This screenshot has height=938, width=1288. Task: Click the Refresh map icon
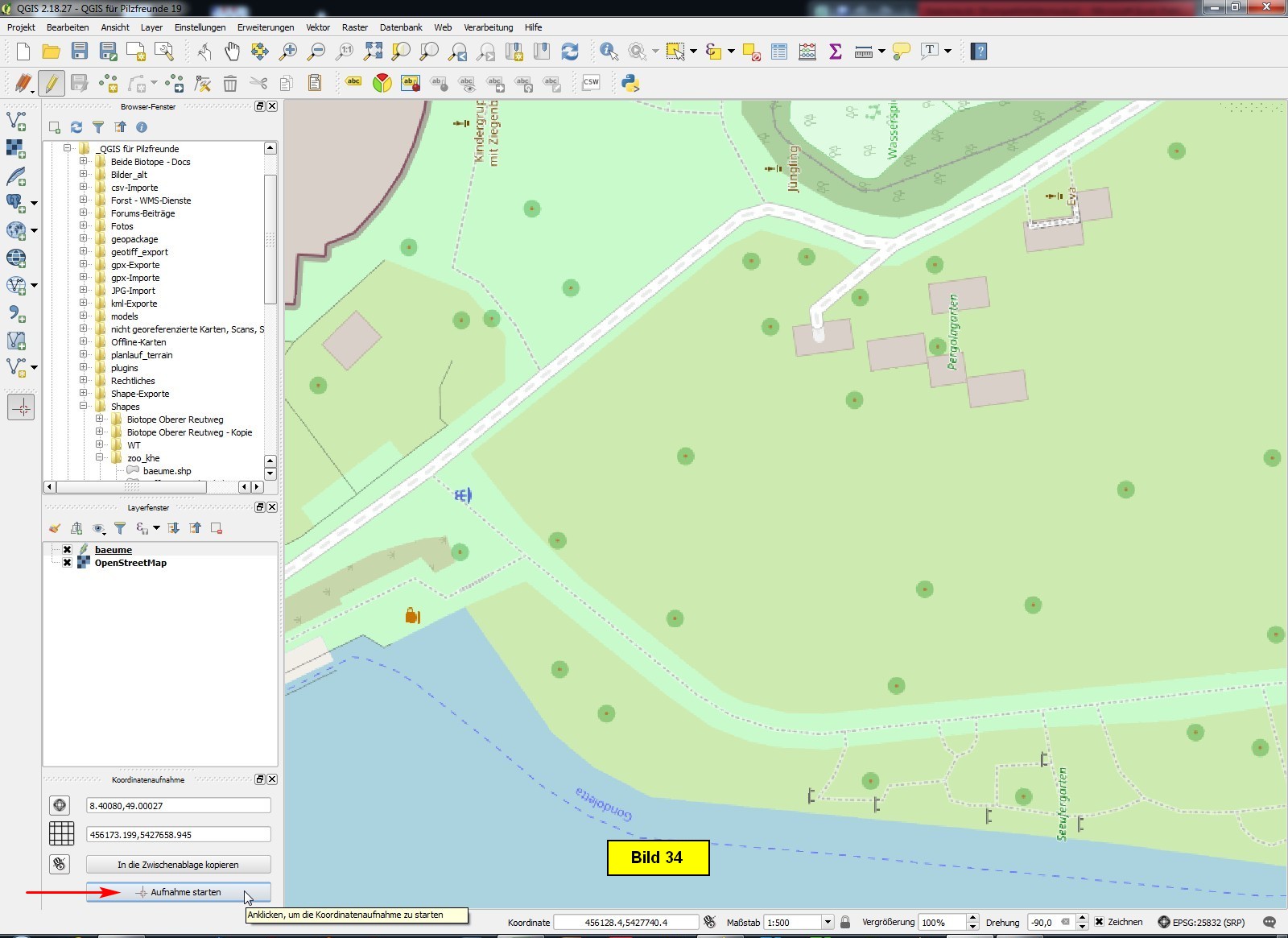(x=570, y=52)
